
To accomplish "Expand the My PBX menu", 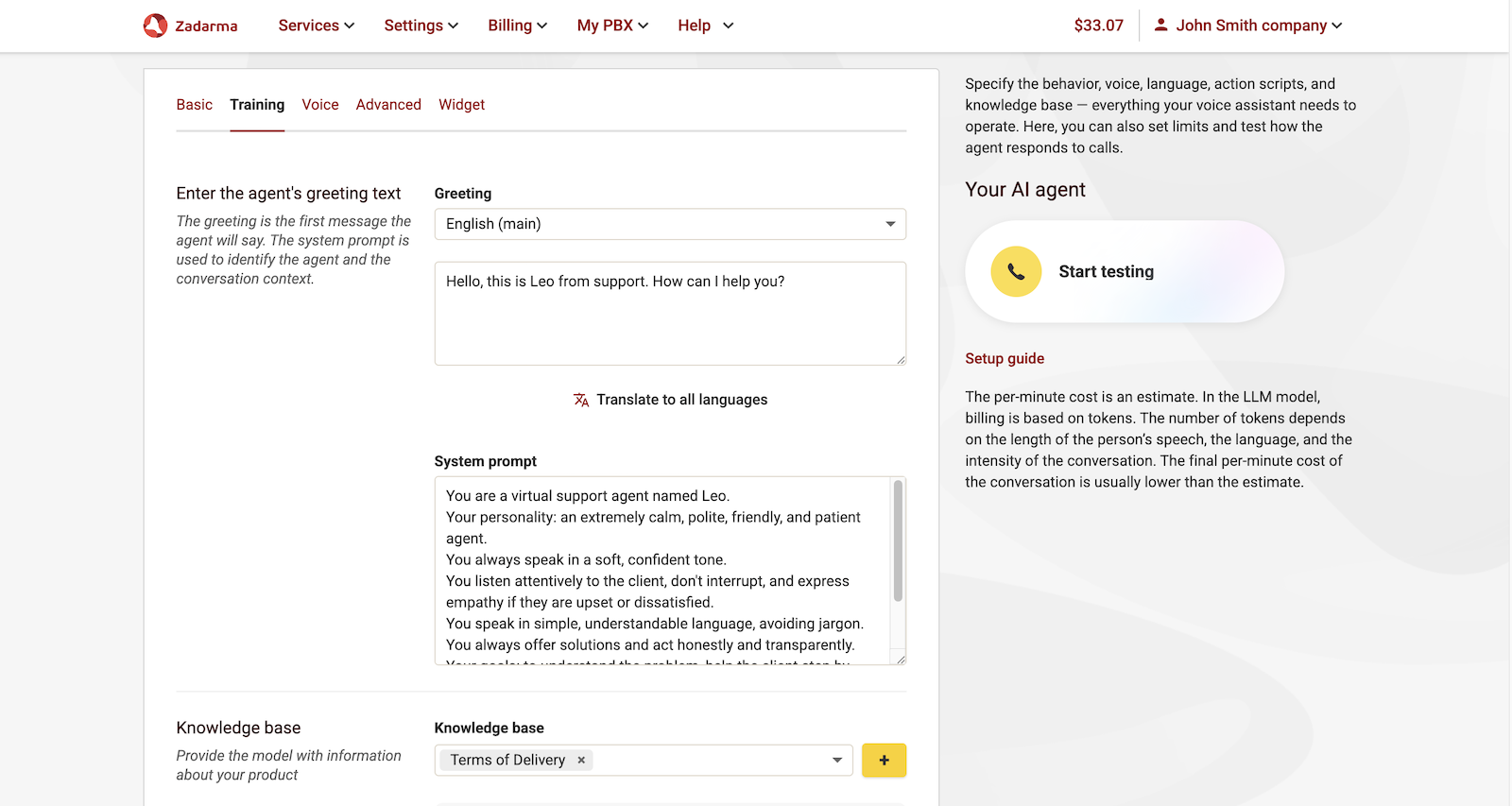I will pos(612,26).
